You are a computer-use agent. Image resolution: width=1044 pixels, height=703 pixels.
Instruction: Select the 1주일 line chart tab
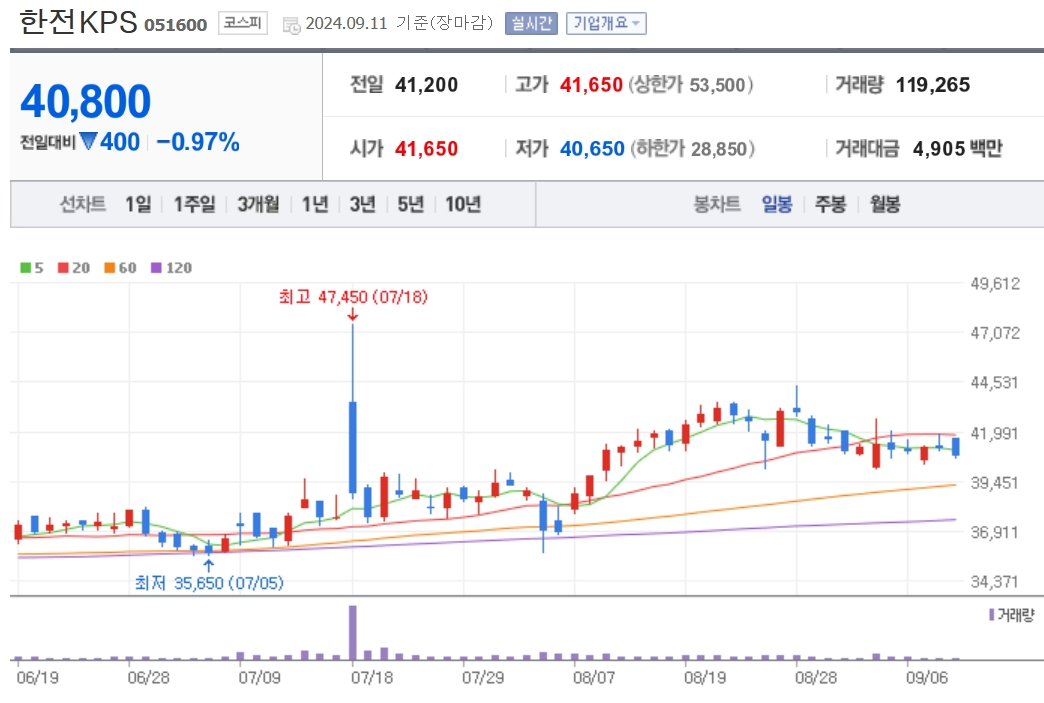pyautogui.click(x=194, y=204)
